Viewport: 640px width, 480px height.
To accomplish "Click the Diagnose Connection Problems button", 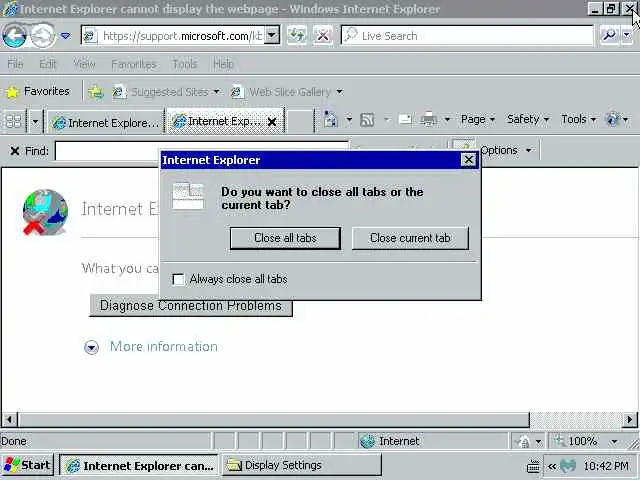I will [x=191, y=306].
